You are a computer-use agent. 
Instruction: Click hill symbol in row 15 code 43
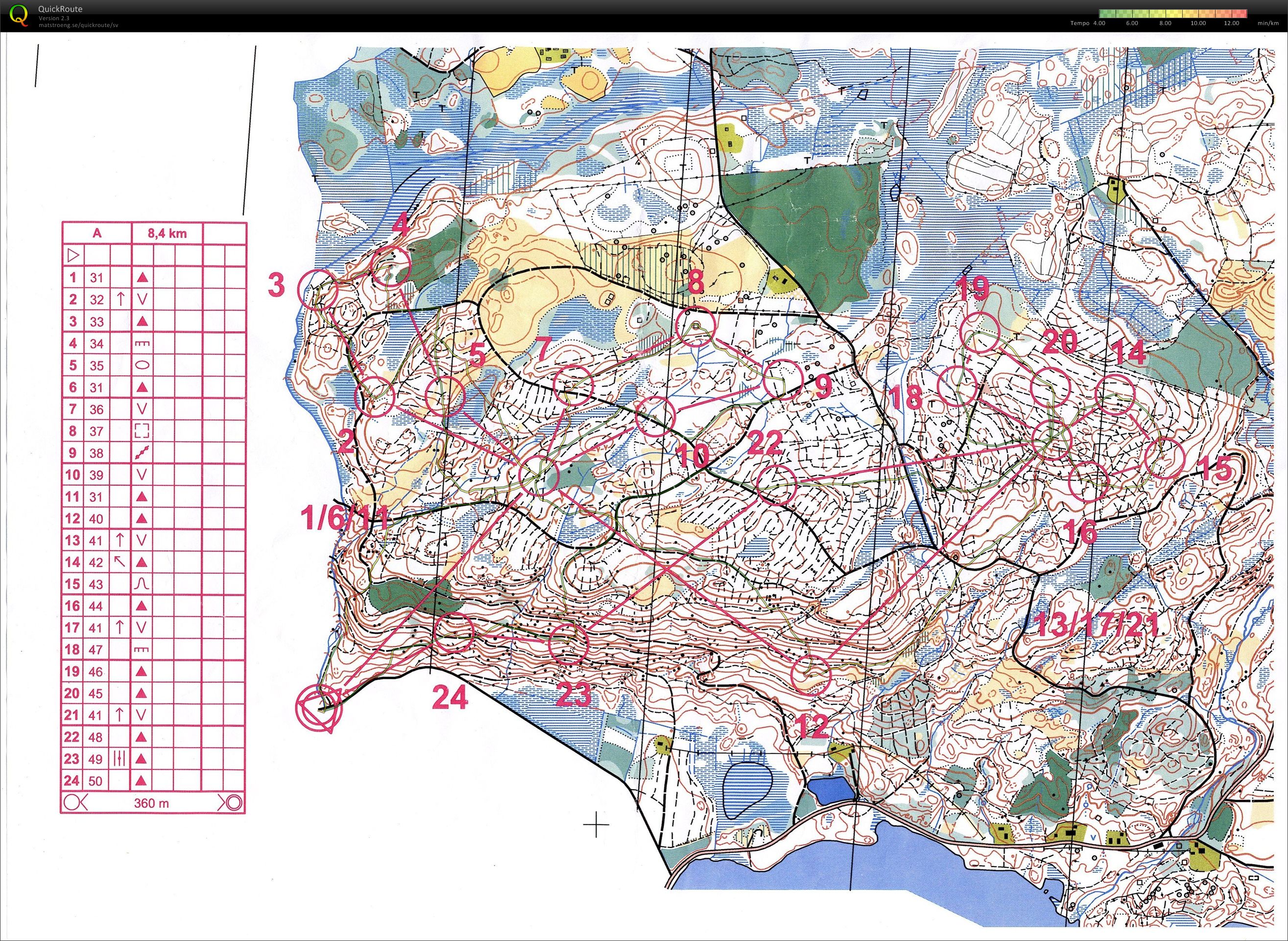(143, 584)
